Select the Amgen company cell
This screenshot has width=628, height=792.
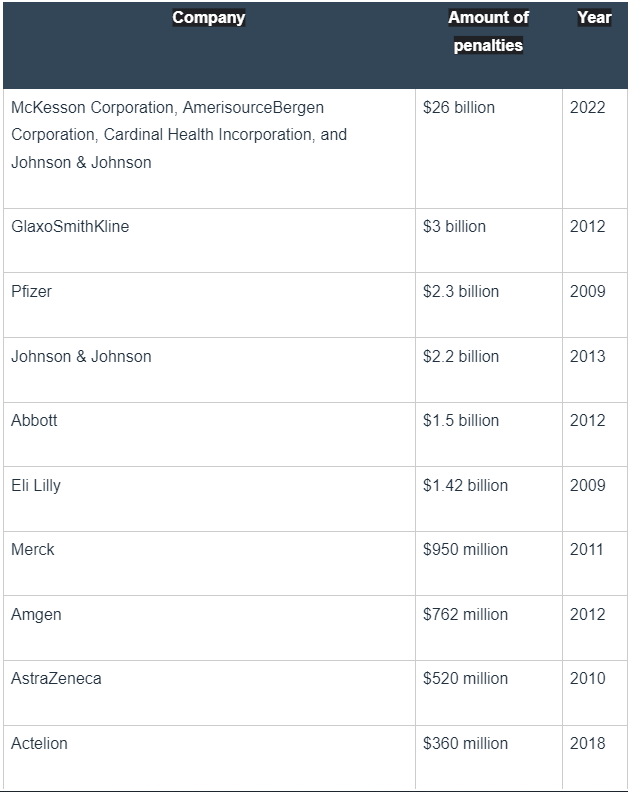(36, 614)
